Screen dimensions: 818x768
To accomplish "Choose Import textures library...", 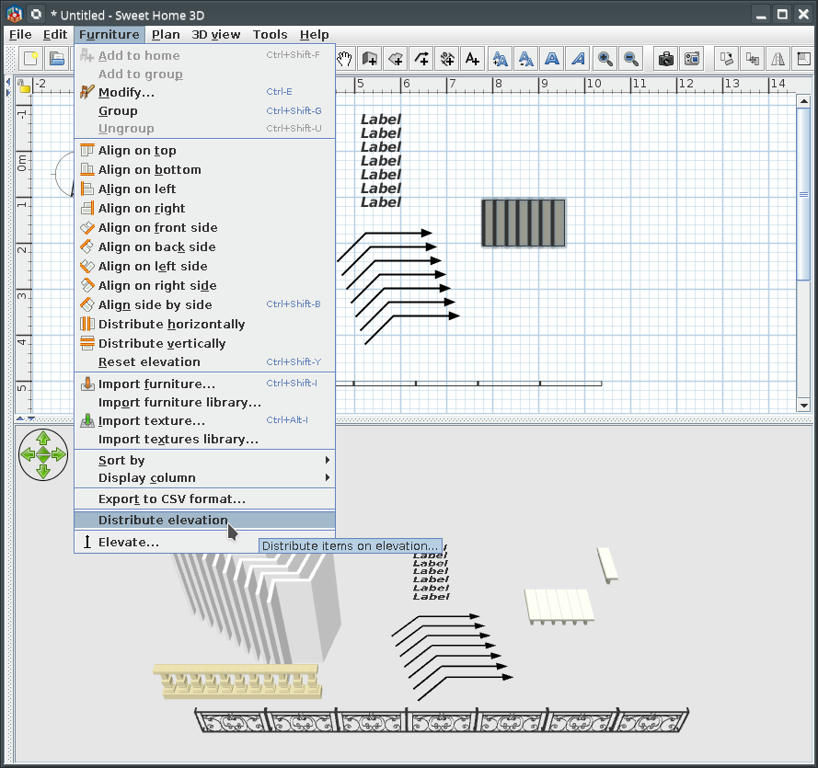I will pyautogui.click(x=204, y=439).
